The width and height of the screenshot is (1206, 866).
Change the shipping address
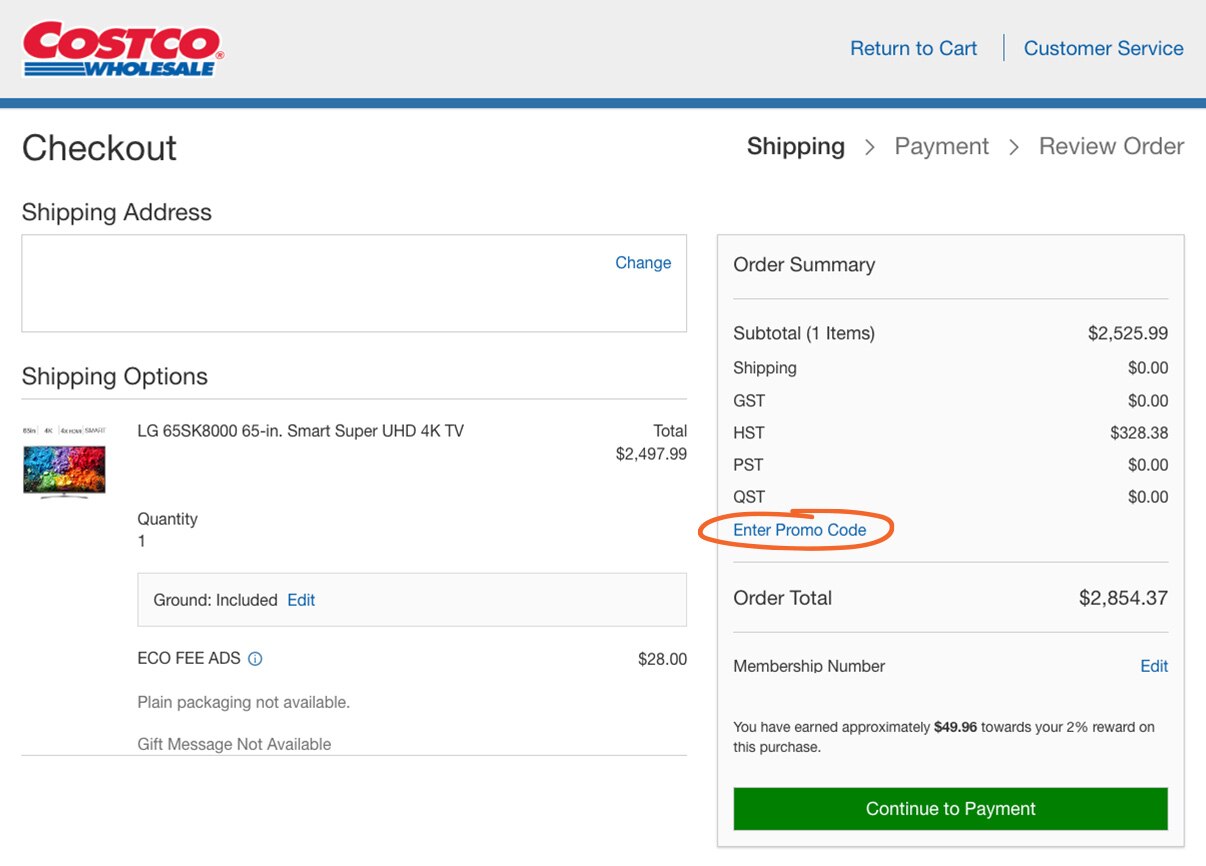pyautogui.click(x=643, y=263)
